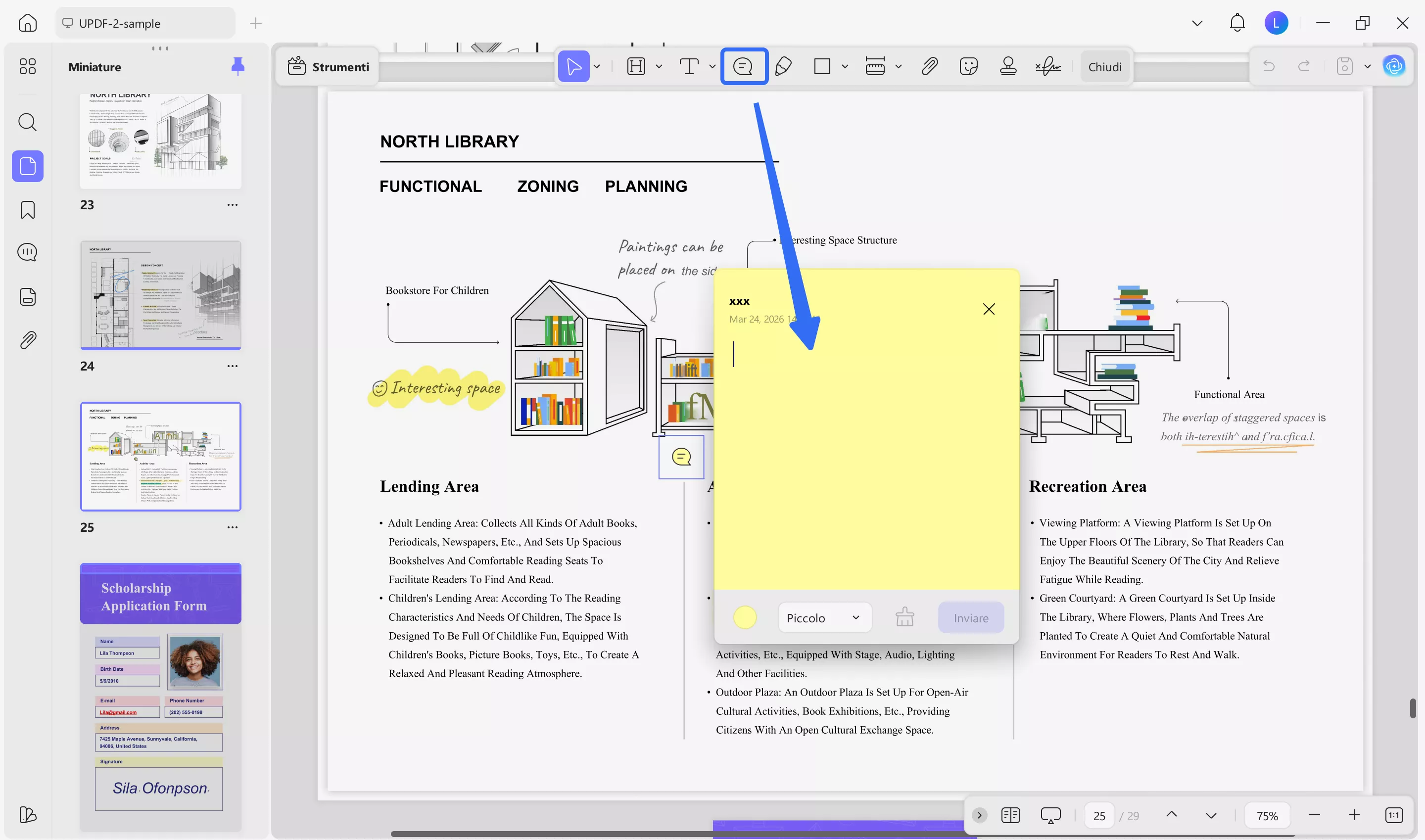The width and height of the screenshot is (1425, 840).
Task: Delete the note with trash icon
Action: coord(904,617)
